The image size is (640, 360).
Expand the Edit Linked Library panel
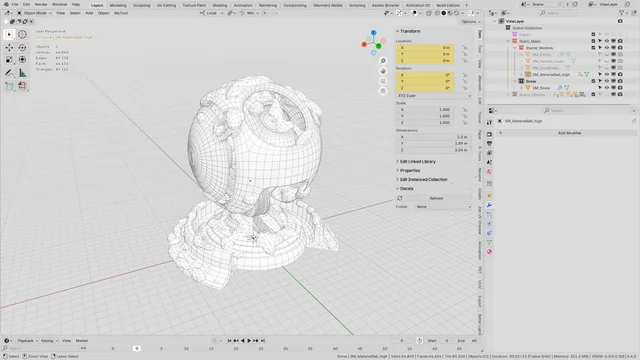click(417, 162)
